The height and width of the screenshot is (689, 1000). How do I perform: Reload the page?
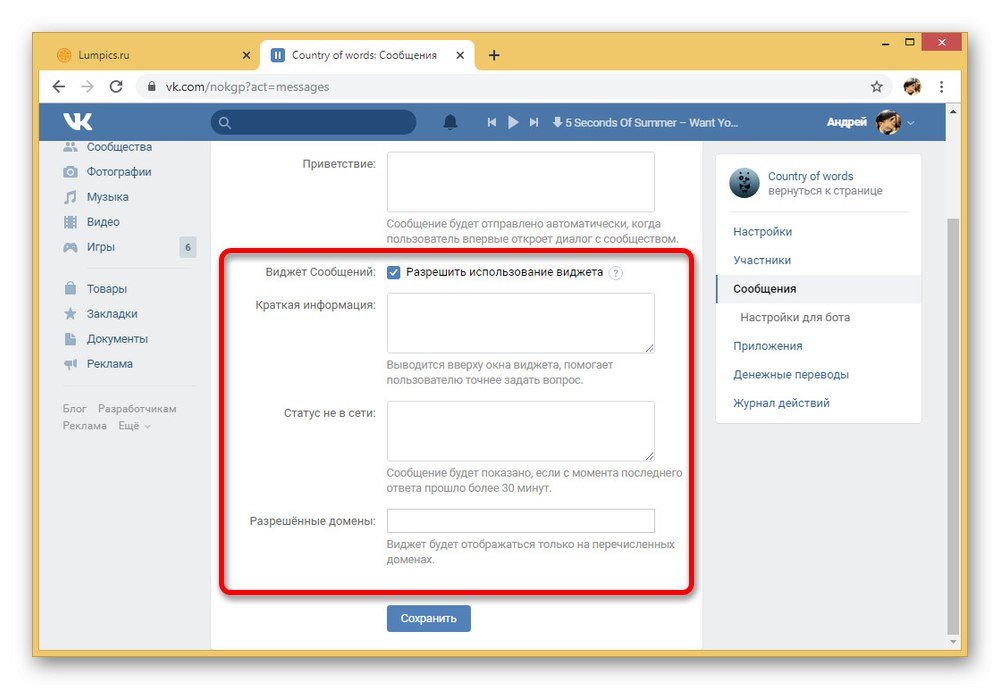pos(116,86)
